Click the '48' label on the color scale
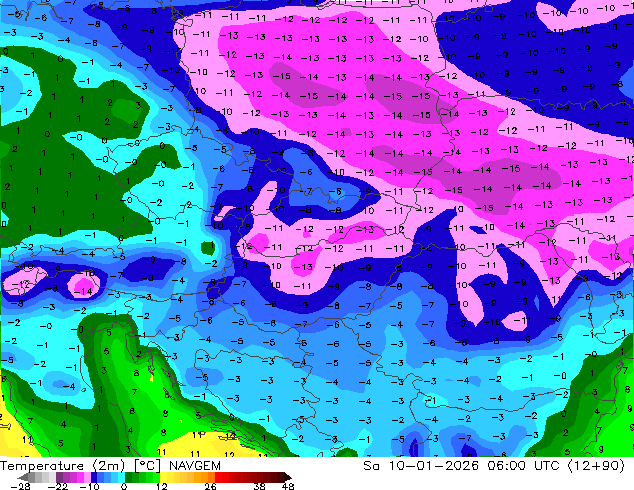Image resolution: width=634 pixels, height=490 pixels. pos(288,486)
